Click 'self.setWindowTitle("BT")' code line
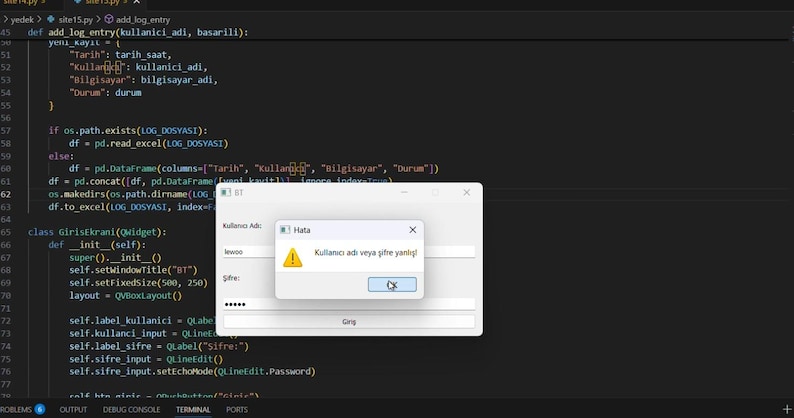Viewport: 794px width, 418px height. click(133, 270)
